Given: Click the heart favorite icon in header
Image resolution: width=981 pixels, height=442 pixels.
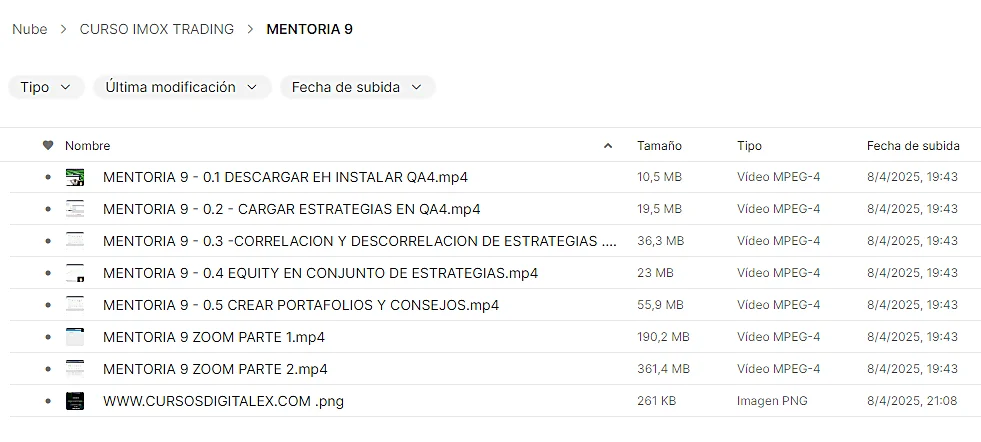Looking at the screenshot, I should click(47, 146).
